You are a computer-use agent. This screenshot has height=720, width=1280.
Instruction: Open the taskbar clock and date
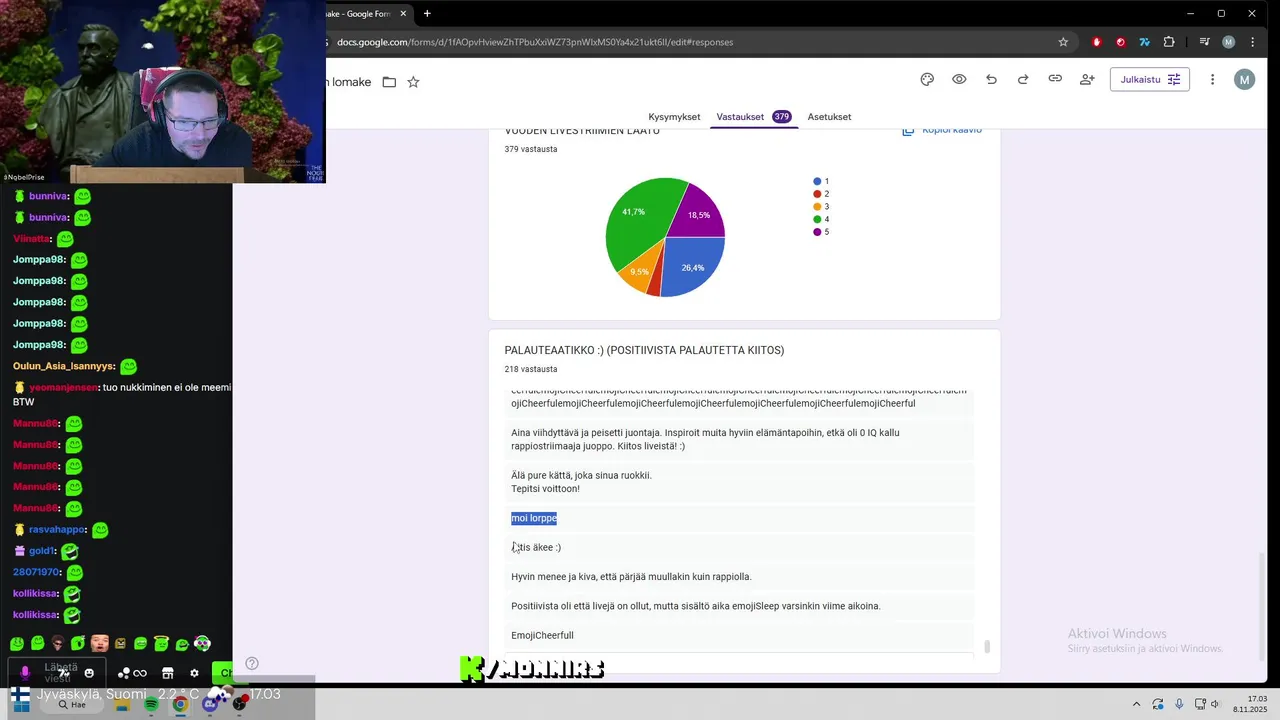1250,704
